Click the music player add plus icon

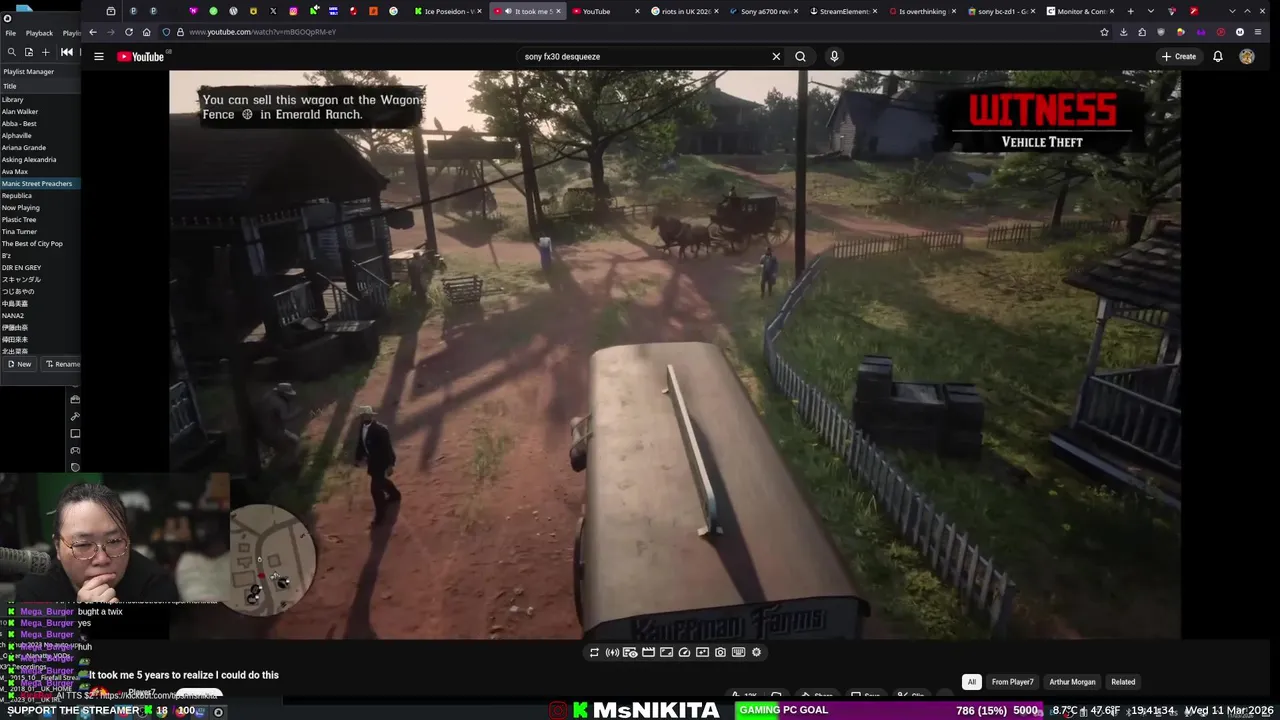point(45,52)
